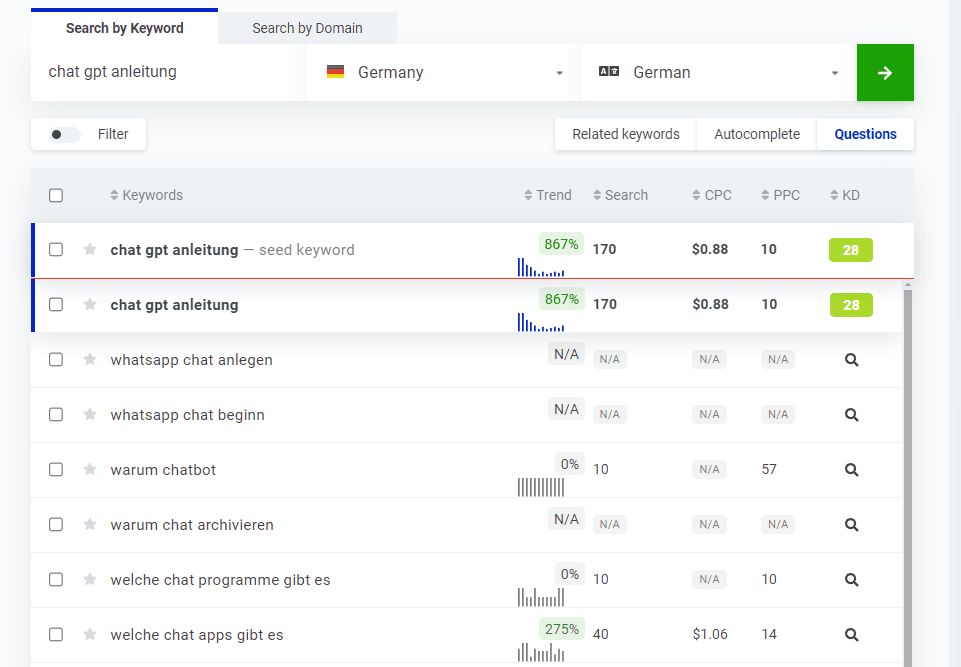Click the green search arrow button
Screen dimensions: 961x667
[x=885, y=72]
